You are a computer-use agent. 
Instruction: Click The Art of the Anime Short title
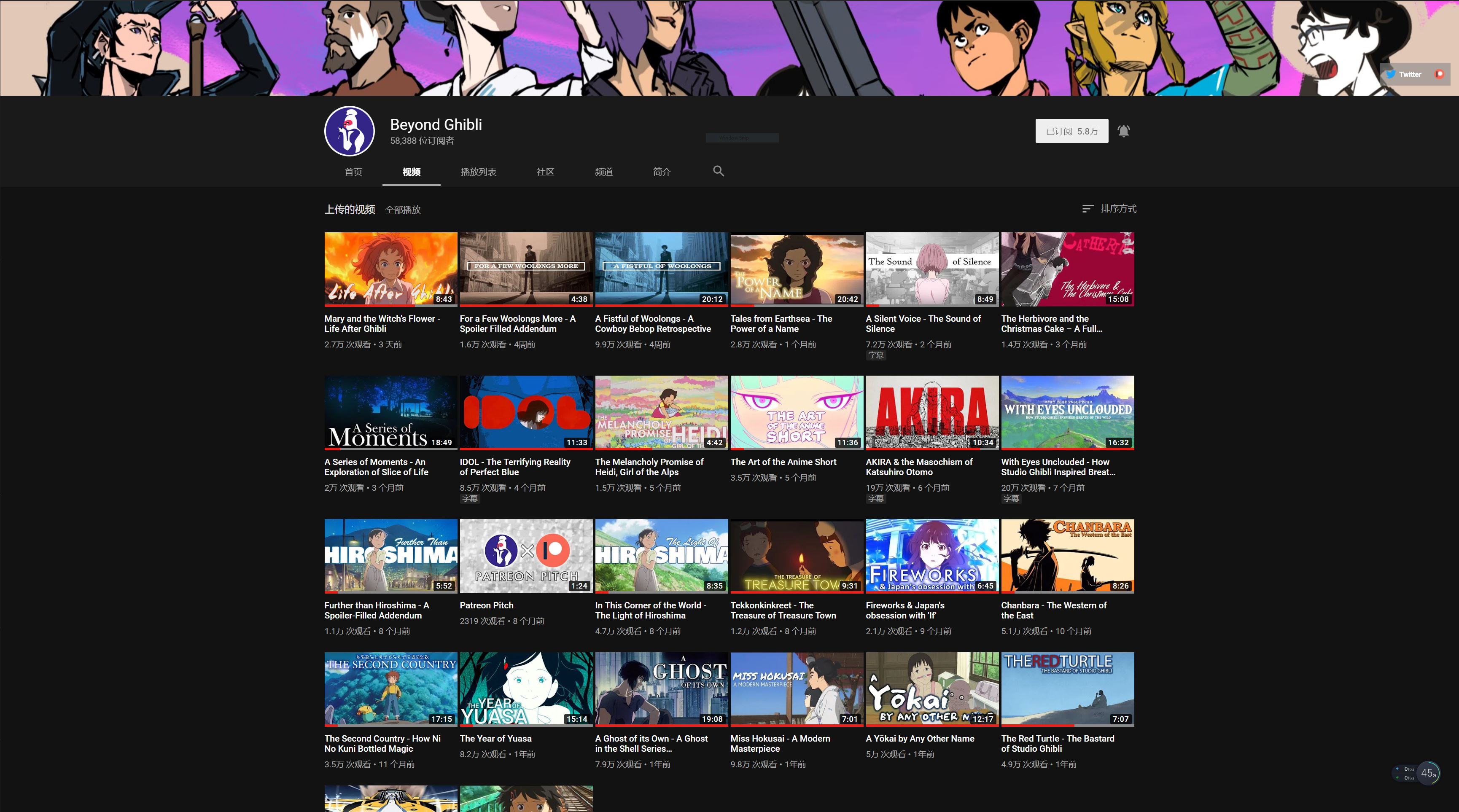(x=783, y=462)
